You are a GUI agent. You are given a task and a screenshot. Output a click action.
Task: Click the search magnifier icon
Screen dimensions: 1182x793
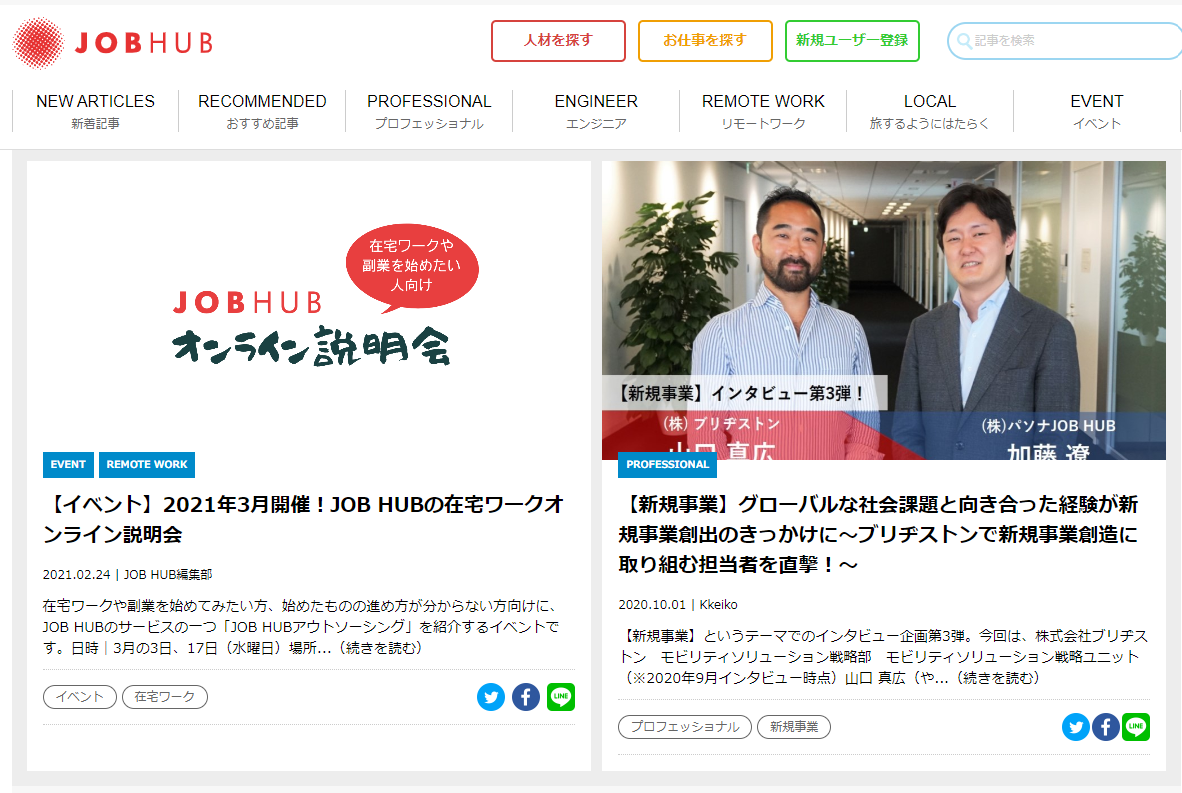pos(964,41)
